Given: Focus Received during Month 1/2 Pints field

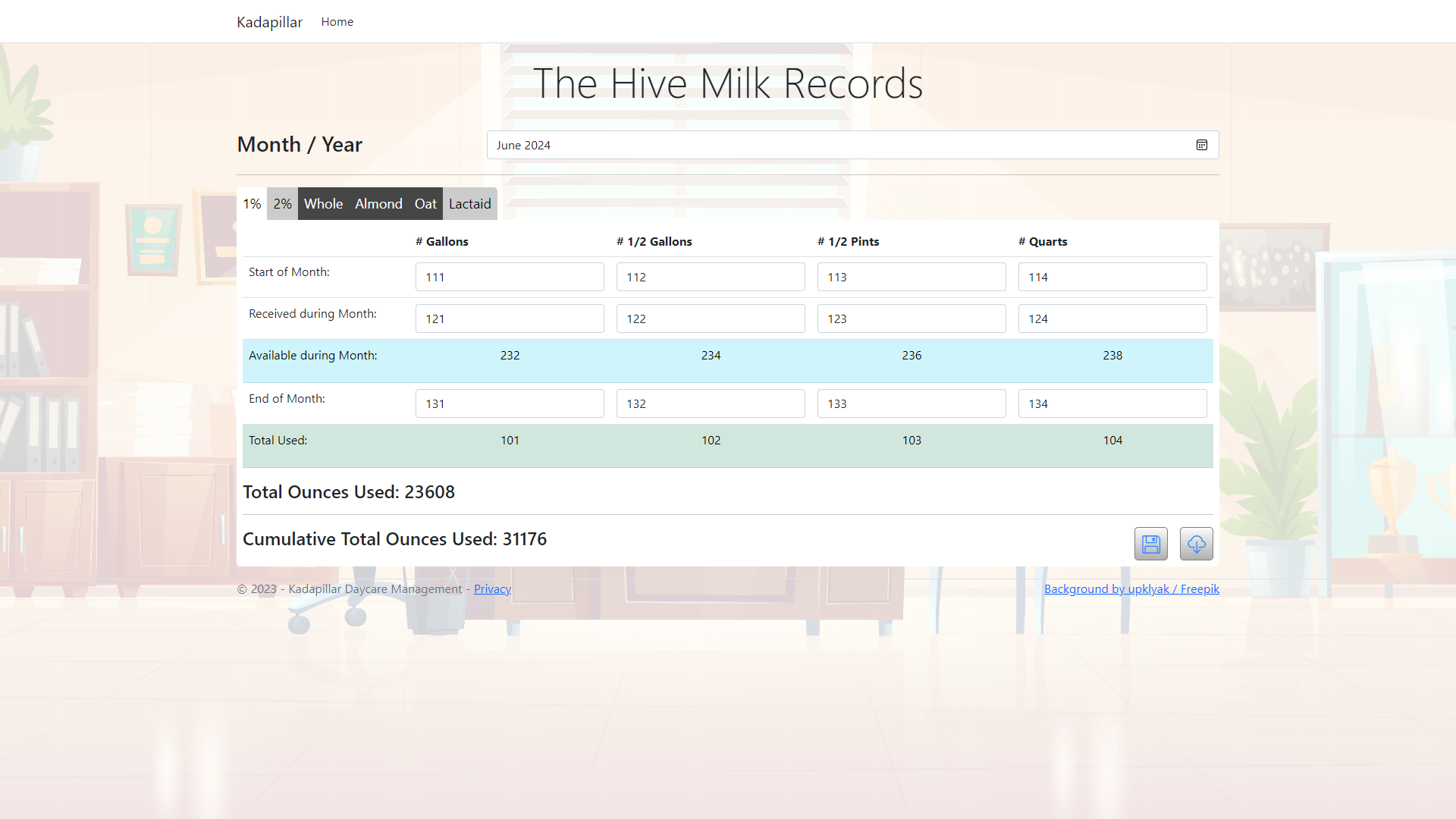Looking at the screenshot, I should 911,318.
